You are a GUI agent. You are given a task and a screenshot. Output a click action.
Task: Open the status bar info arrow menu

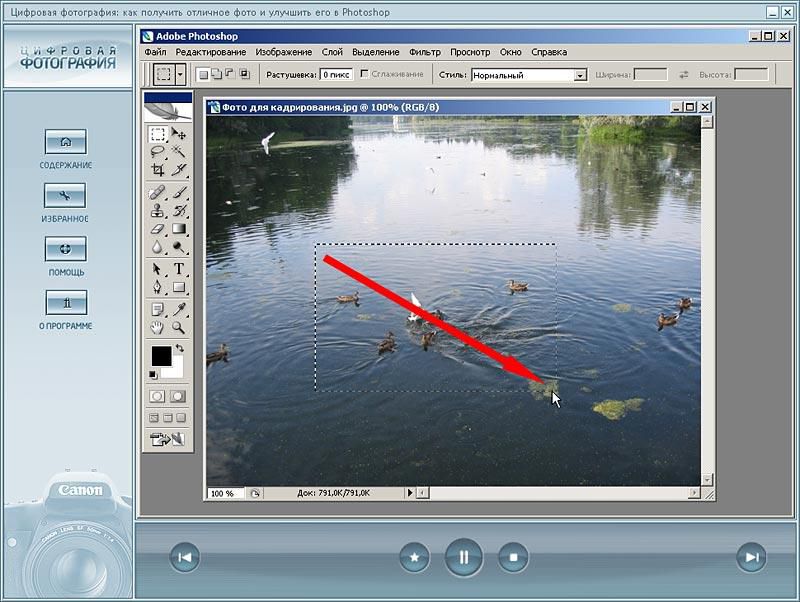click(408, 493)
